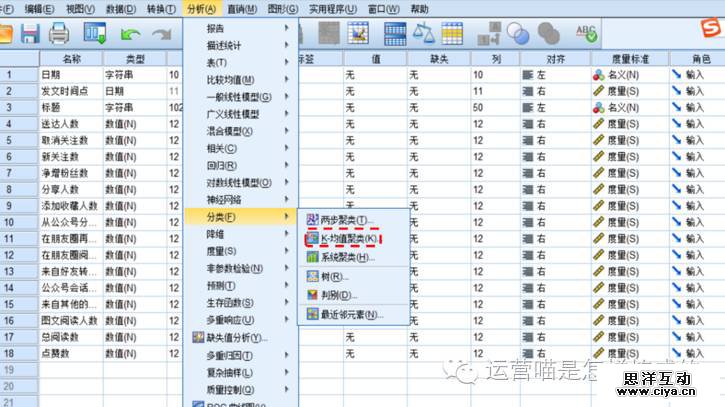
Task: Open the 分析(A) Analyze menu
Action: click(x=202, y=9)
